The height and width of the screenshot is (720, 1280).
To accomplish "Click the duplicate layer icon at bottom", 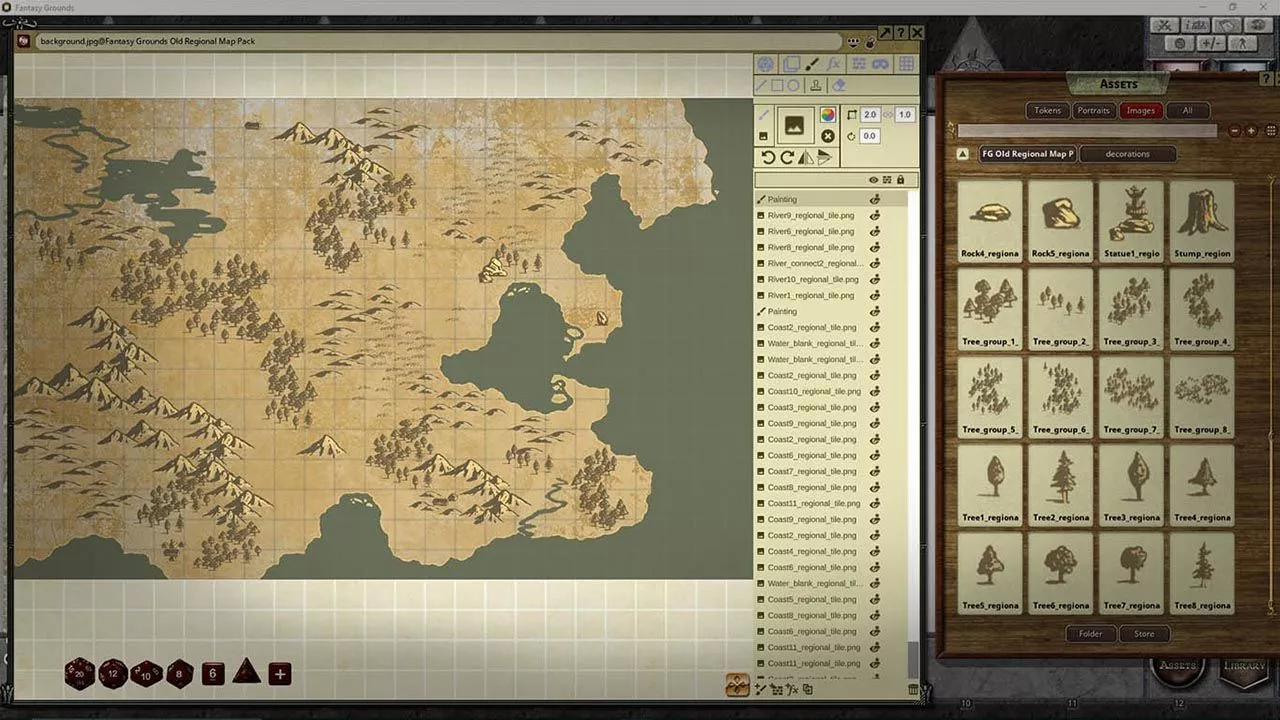I will tap(808, 689).
